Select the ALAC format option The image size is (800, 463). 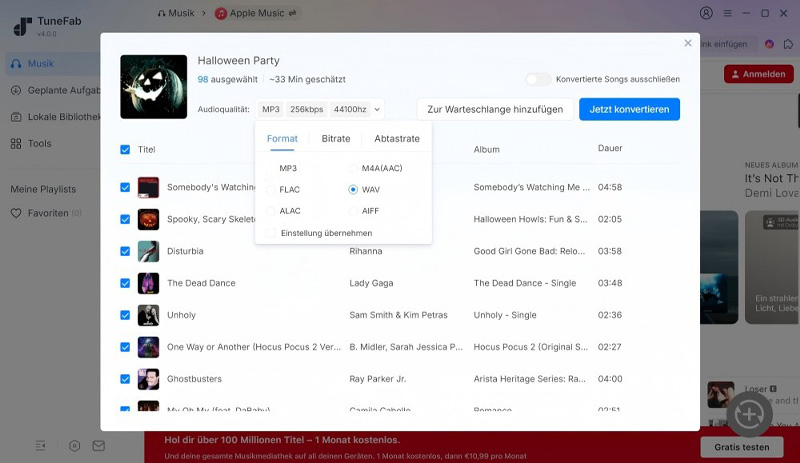(284, 211)
